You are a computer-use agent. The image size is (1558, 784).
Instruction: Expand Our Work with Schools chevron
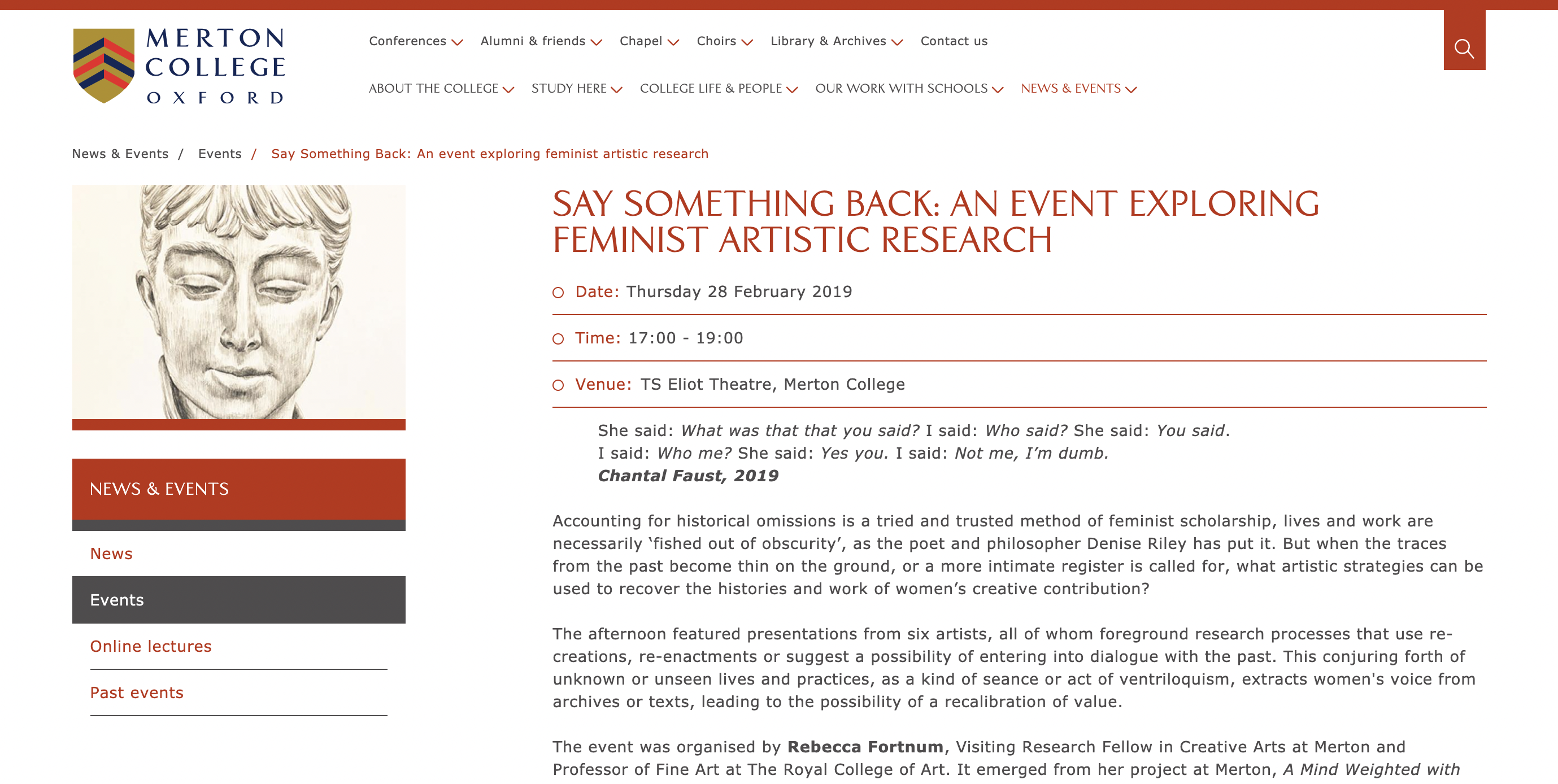(x=998, y=90)
